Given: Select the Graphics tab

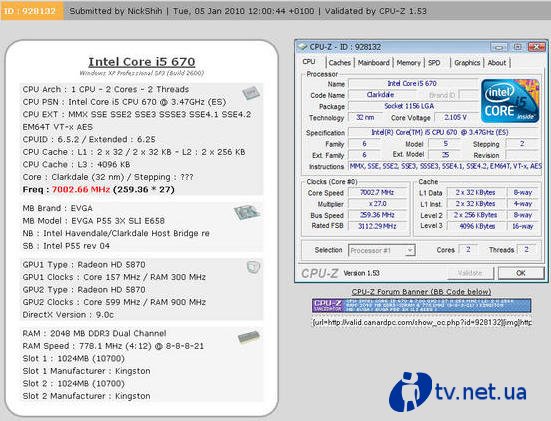Looking at the screenshot, I should coord(467,63).
